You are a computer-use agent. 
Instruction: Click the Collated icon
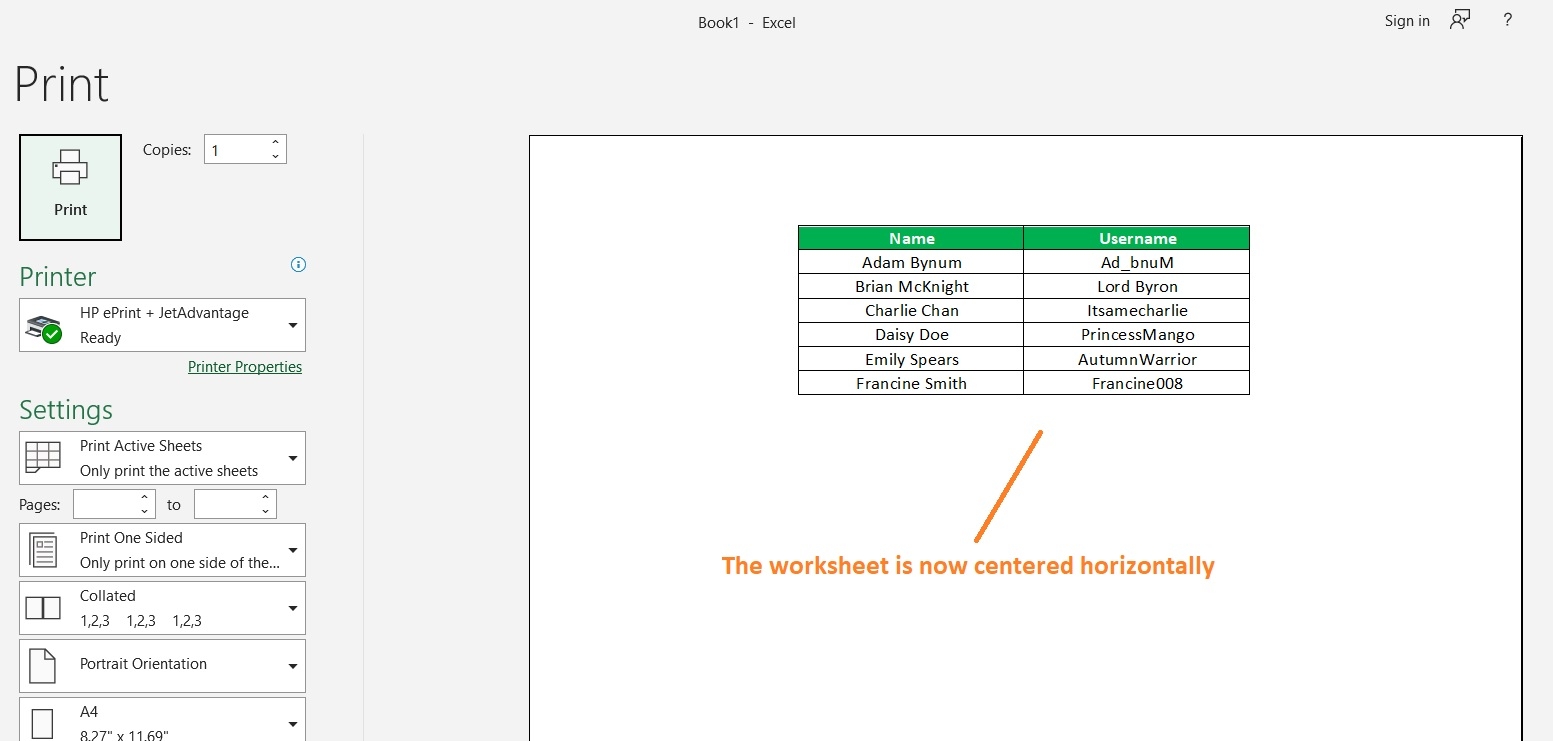42,607
